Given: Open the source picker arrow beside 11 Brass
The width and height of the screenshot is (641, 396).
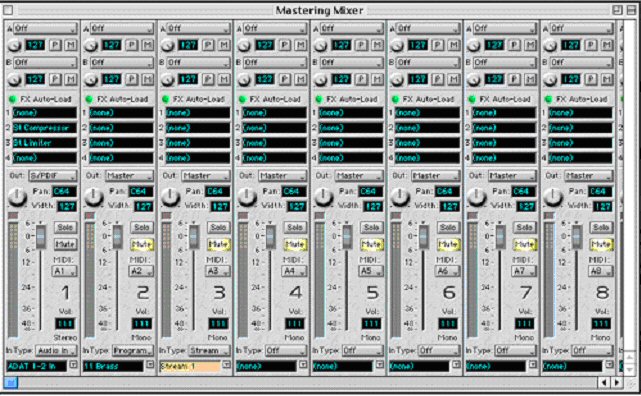Looking at the screenshot, I should [150, 364].
